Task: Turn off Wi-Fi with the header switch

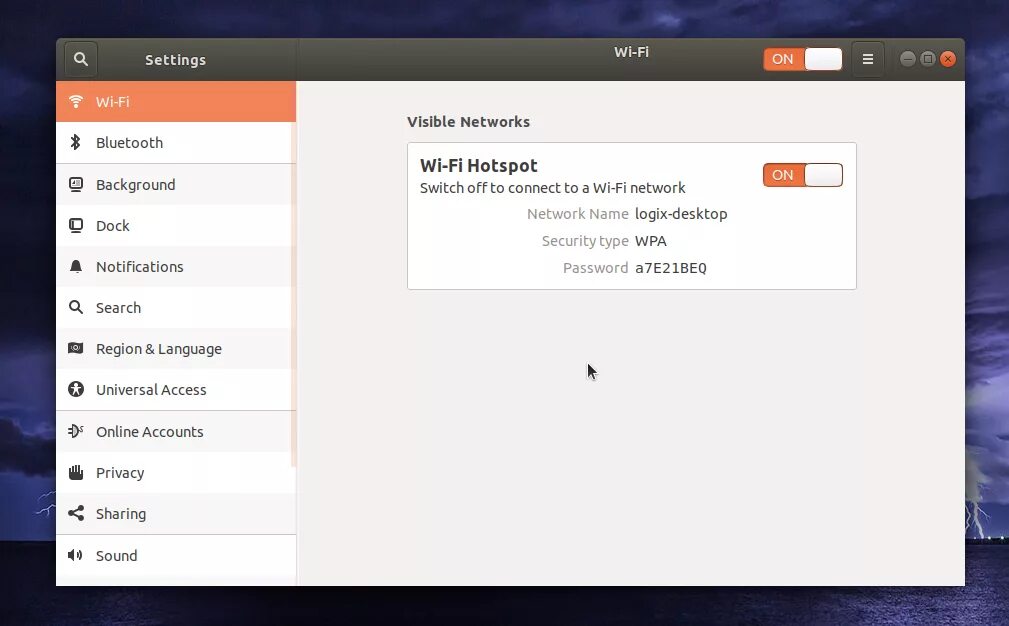Action: point(802,59)
